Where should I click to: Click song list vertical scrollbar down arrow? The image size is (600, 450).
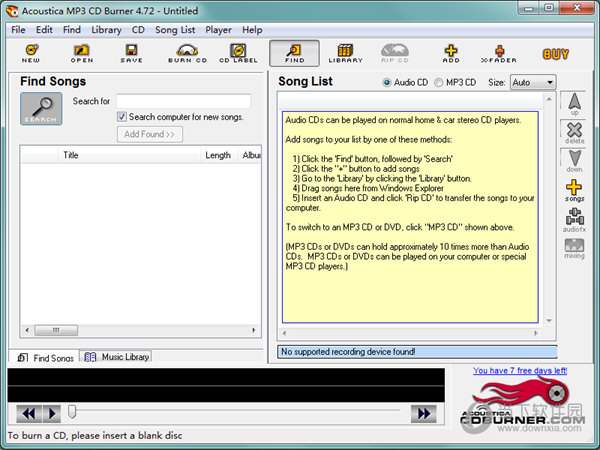point(549,321)
